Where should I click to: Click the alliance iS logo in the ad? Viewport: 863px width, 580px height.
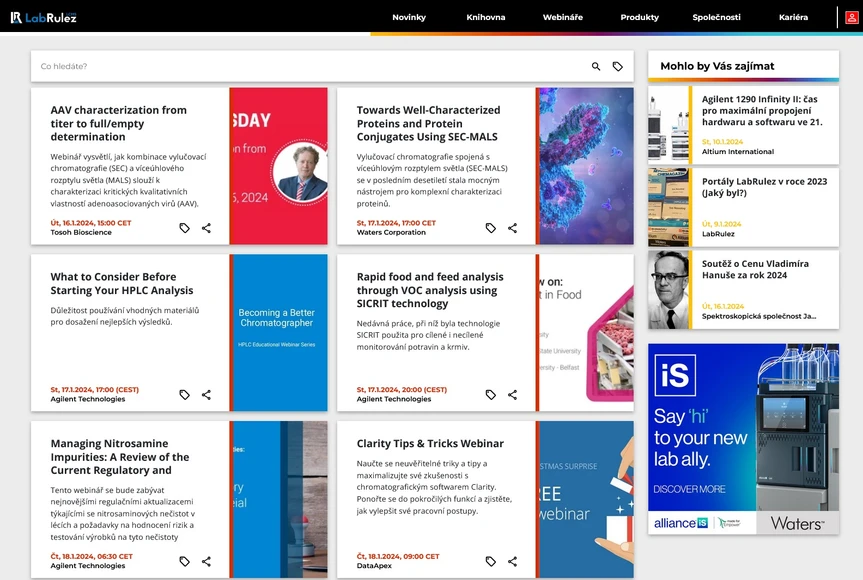(681, 523)
